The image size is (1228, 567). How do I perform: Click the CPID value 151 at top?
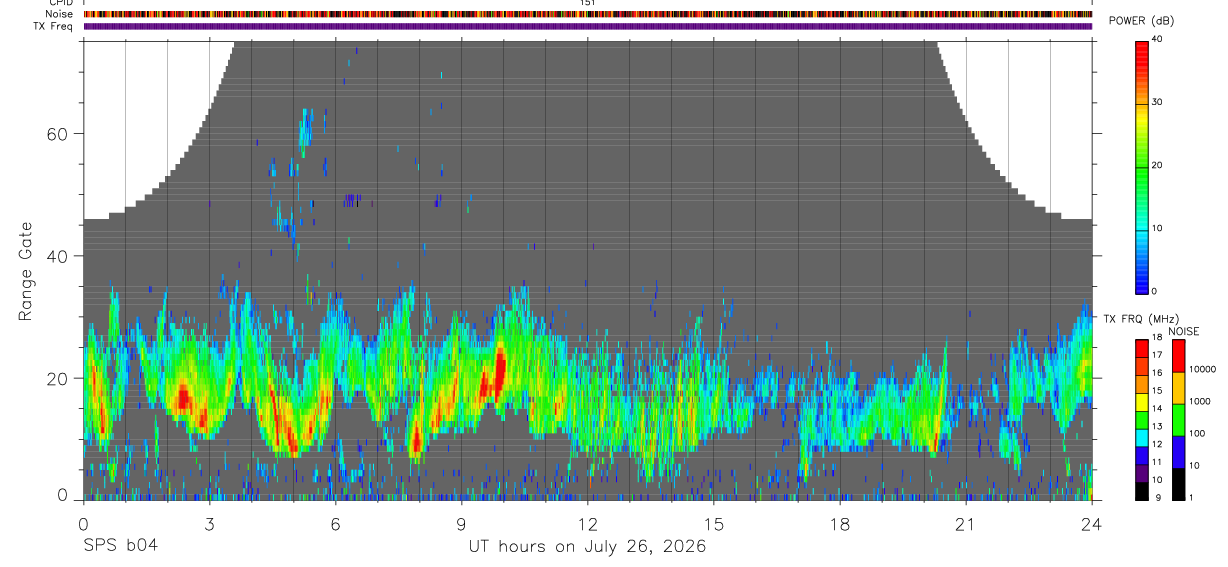(x=586, y=3)
